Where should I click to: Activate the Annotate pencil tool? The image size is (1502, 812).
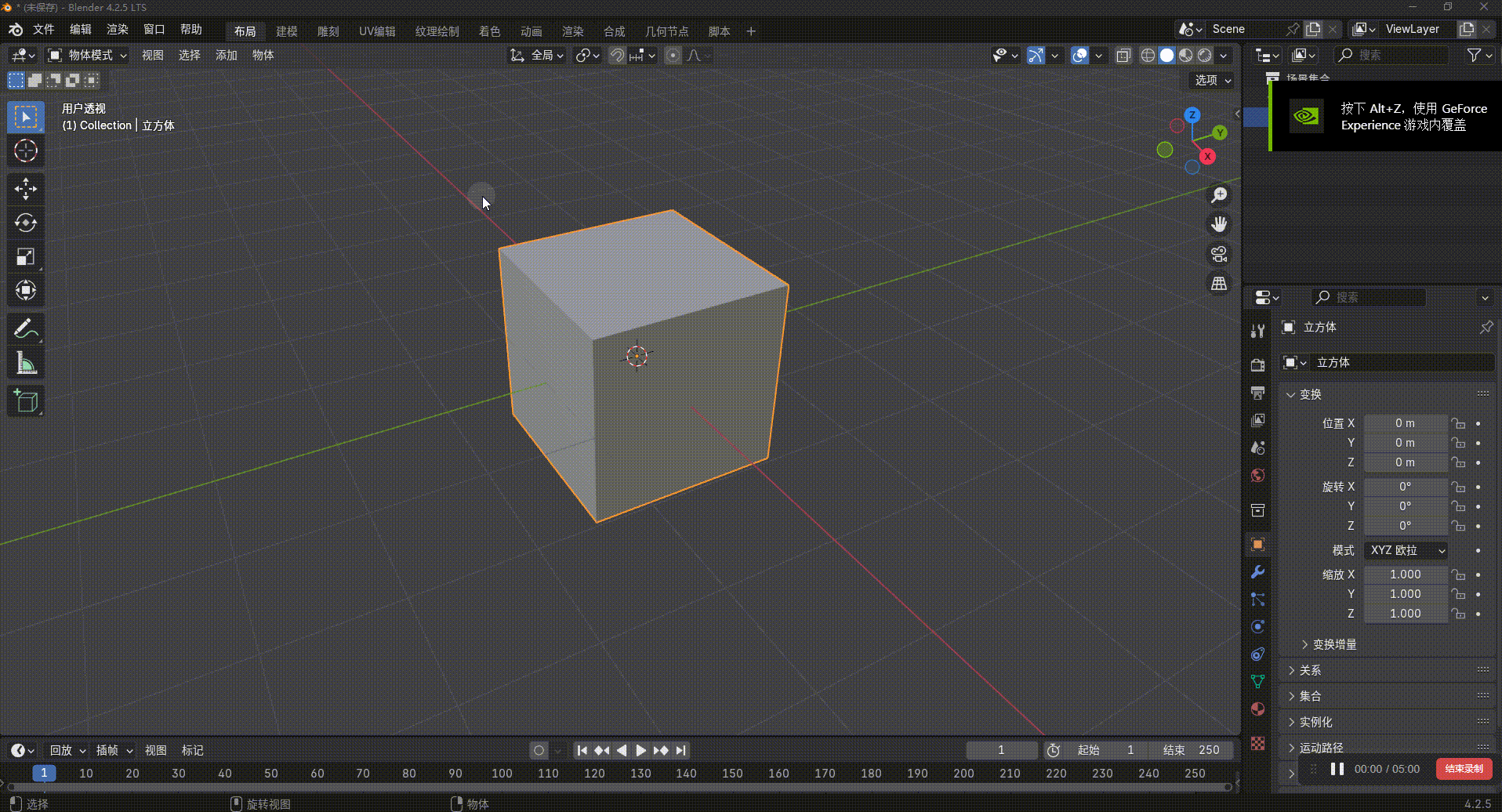[25, 329]
